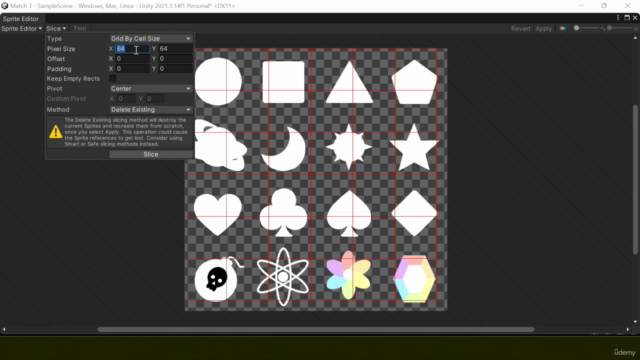Image resolution: width=640 pixels, height=360 pixels.
Task: Click the Custom Pivot Y field
Action: [x=155, y=99]
